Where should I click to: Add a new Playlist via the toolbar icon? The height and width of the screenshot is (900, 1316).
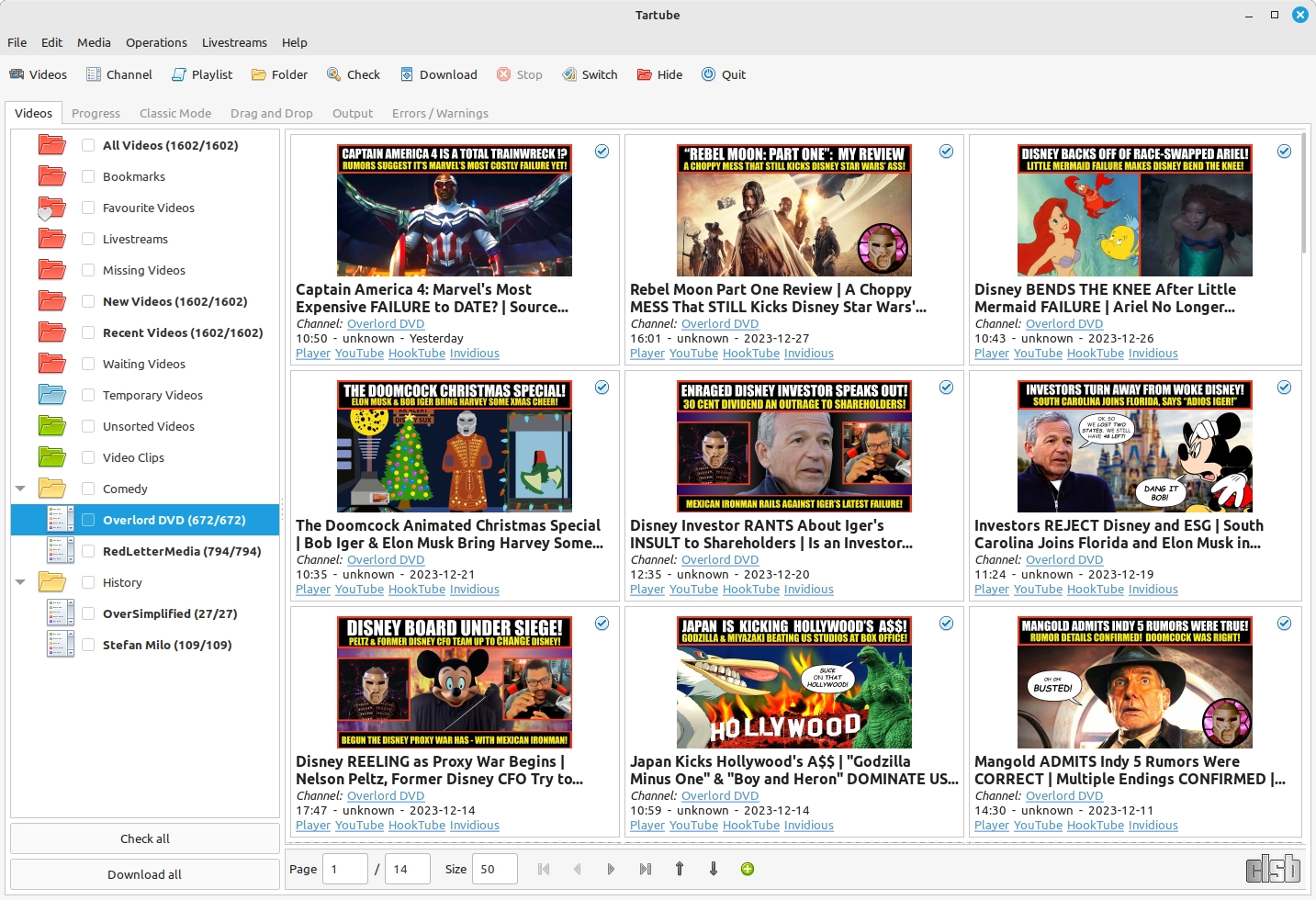tap(201, 74)
